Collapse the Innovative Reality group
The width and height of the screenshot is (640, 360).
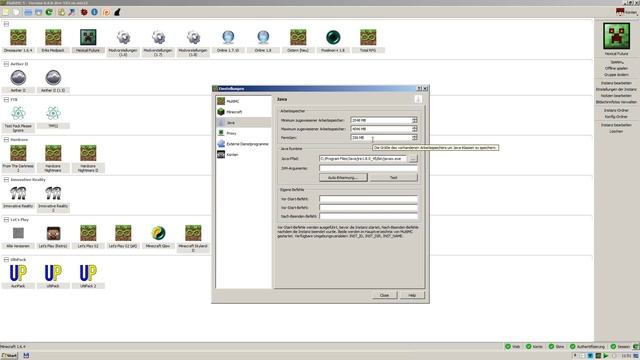[6, 180]
